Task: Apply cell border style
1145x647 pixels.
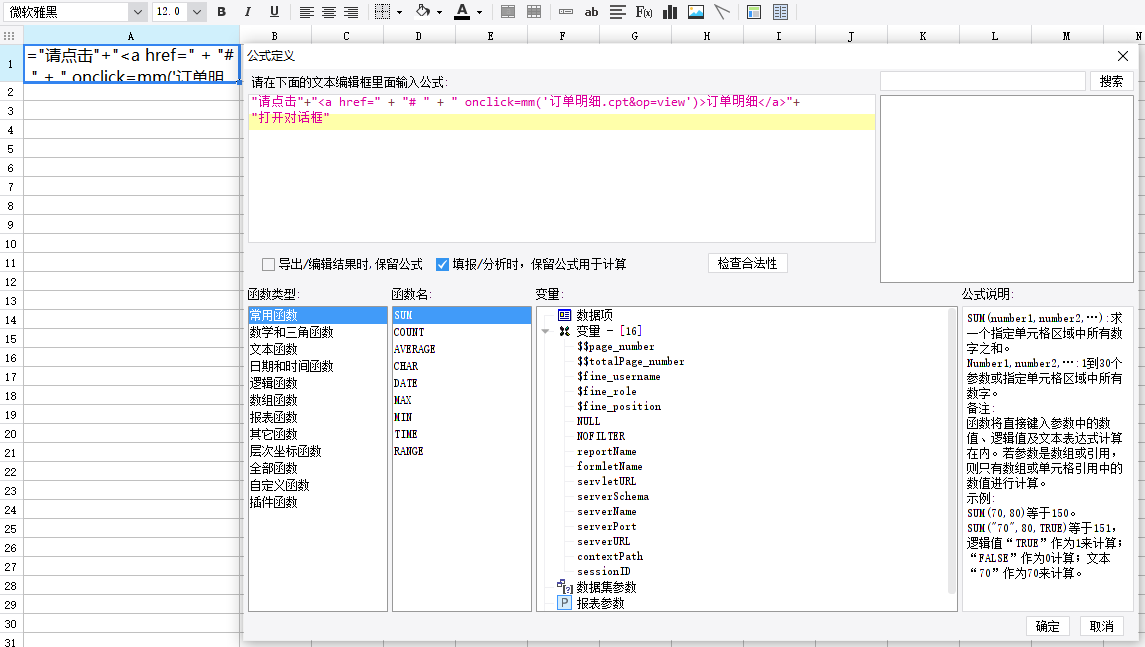Action: (382, 12)
